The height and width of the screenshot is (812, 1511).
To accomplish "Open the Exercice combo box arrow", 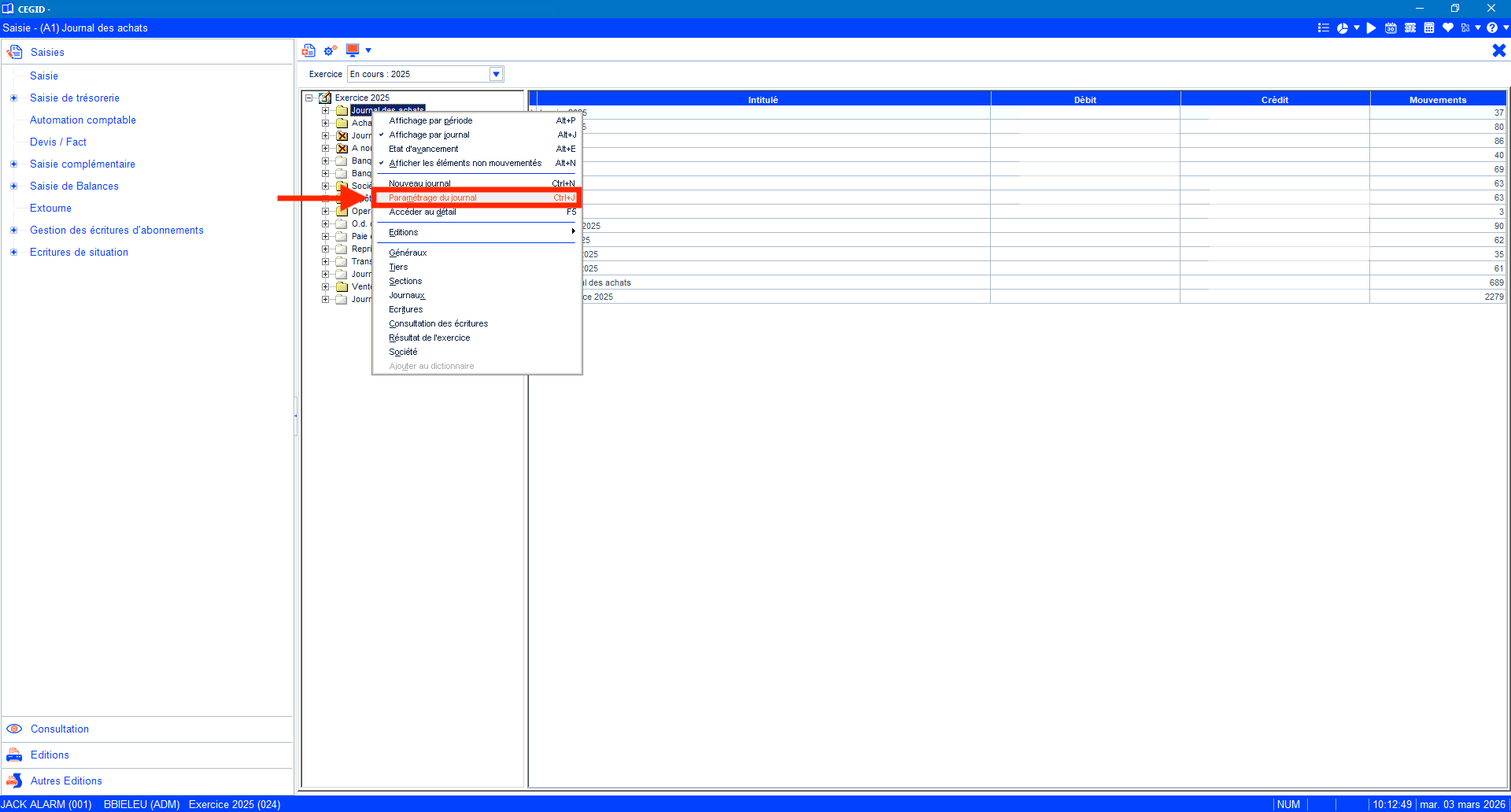I will [x=496, y=74].
